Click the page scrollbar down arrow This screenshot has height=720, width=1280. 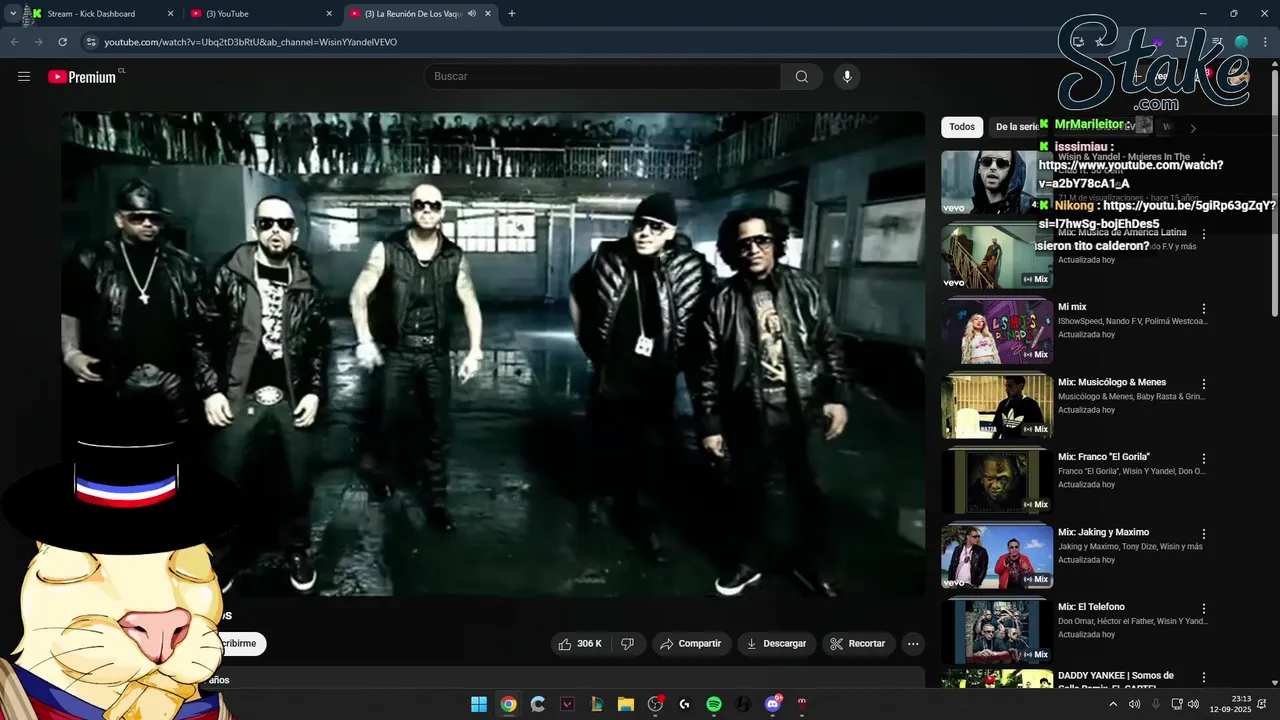click(x=1274, y=682)
